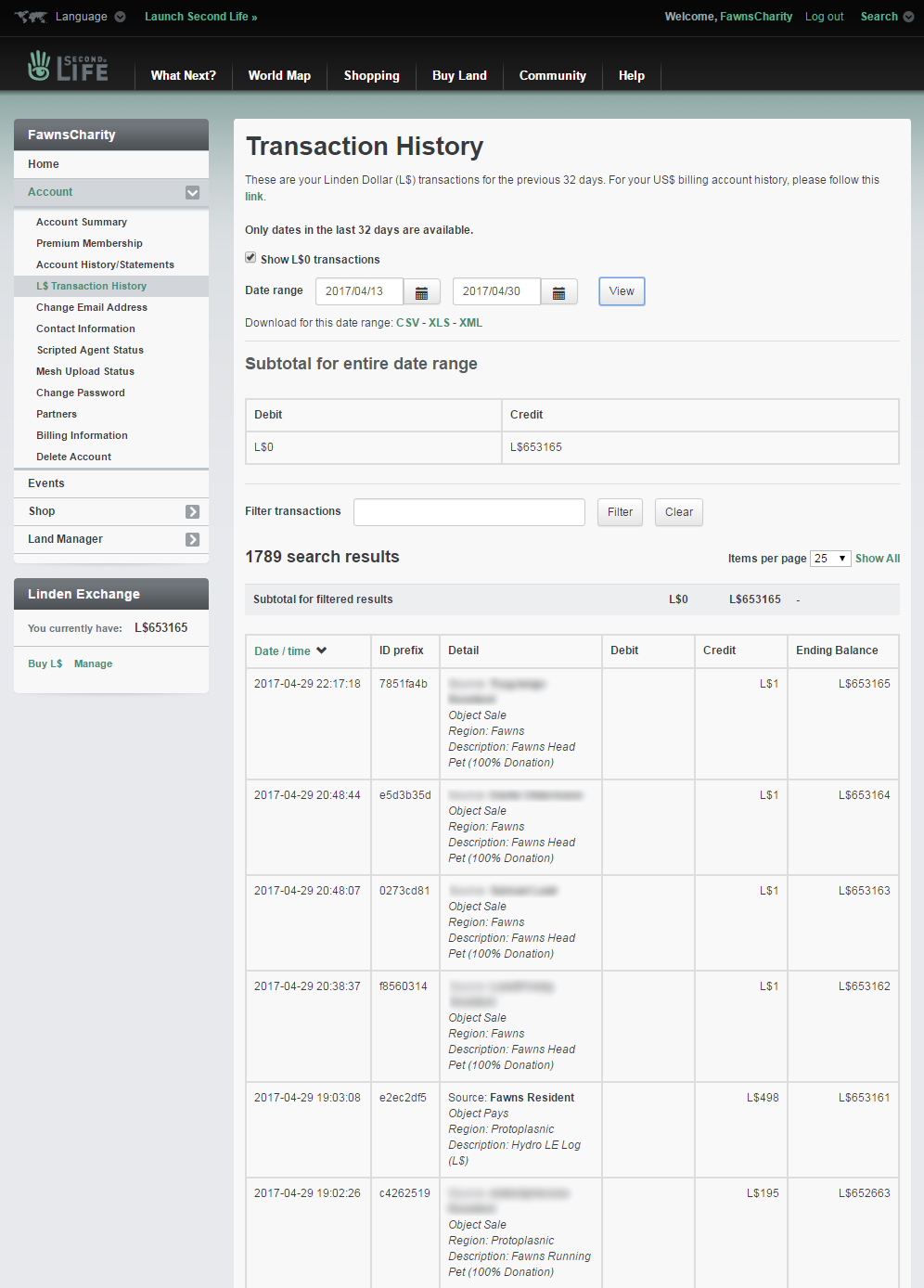Download transactions as XML

point(470,323)
